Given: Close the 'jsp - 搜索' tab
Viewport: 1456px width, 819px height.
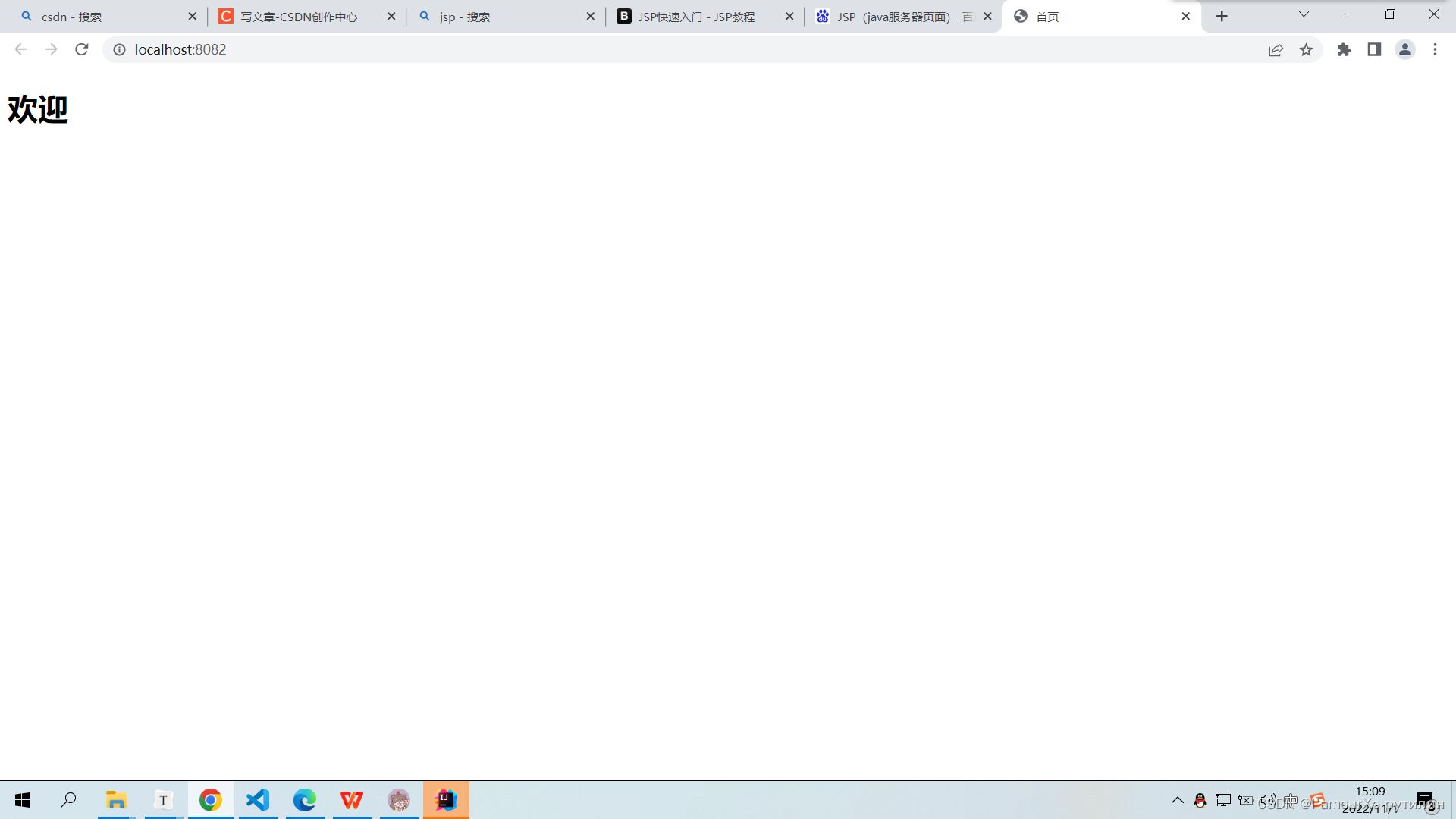Looking at the screenshot, I should click(591, 17).
